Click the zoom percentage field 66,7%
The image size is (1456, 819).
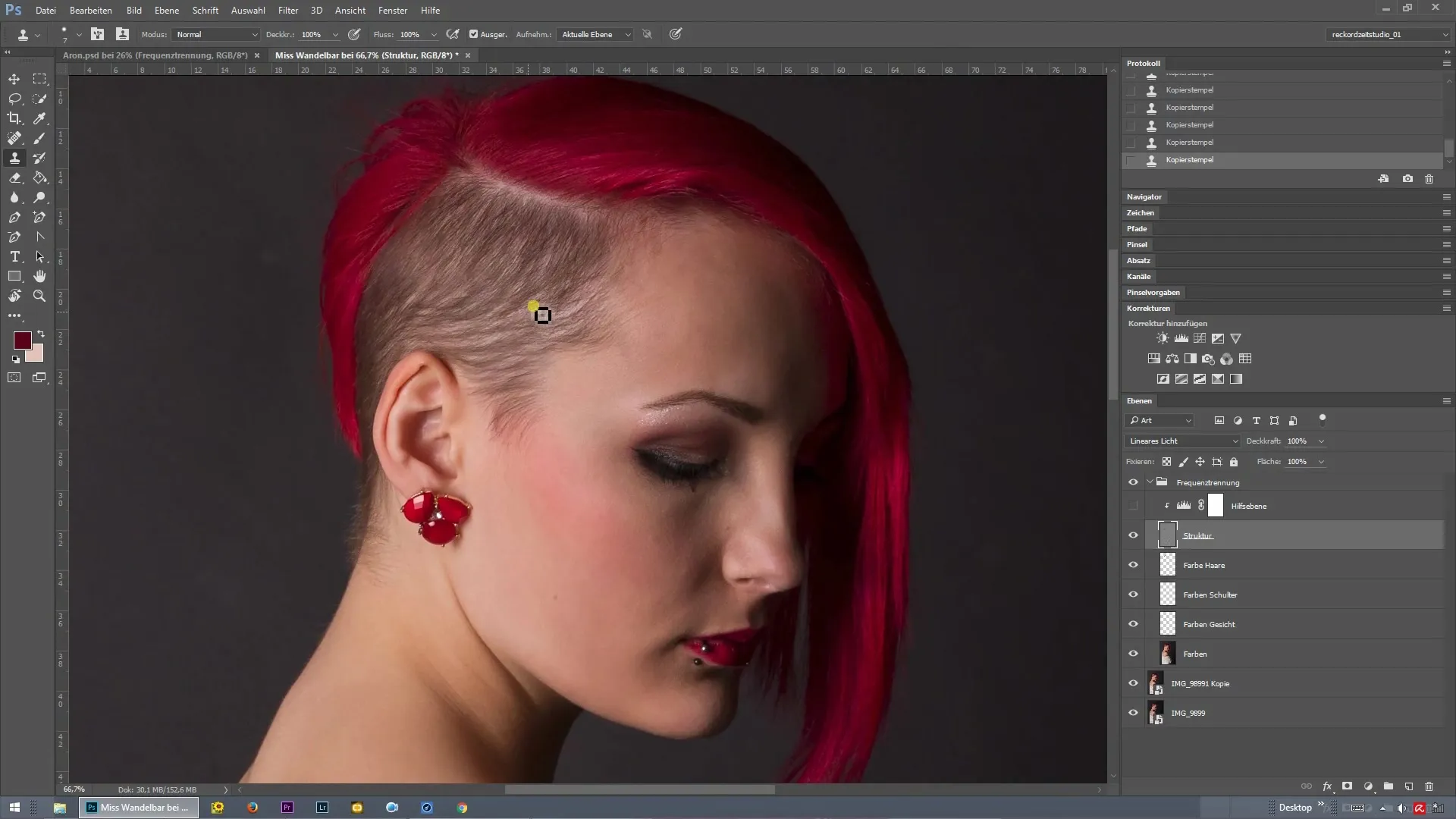(74, 789)
